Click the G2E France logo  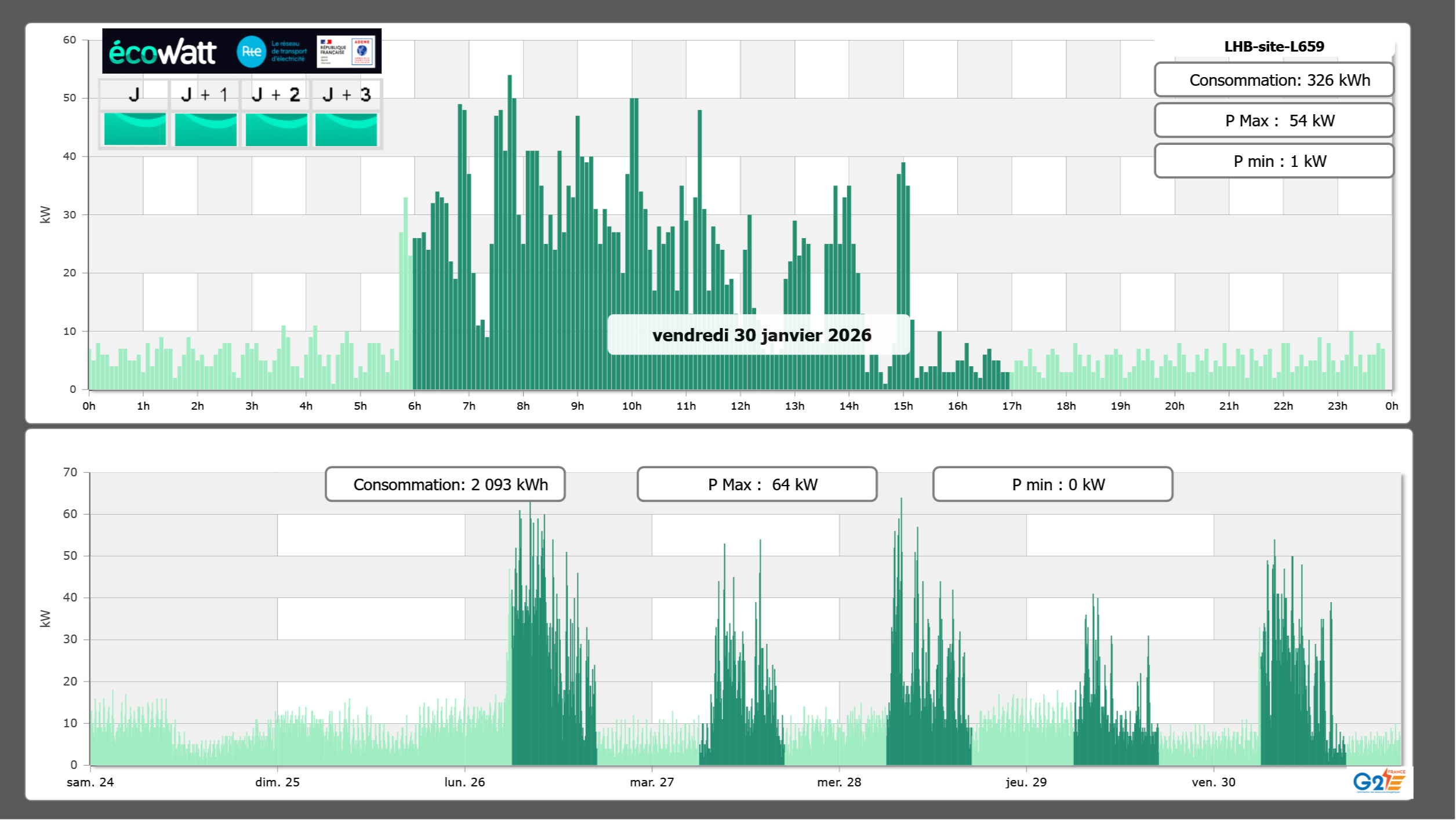click(1379, 781)
